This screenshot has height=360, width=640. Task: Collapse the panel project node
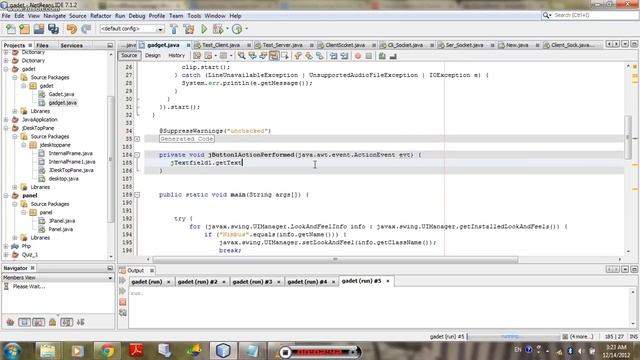coord(6,196)
